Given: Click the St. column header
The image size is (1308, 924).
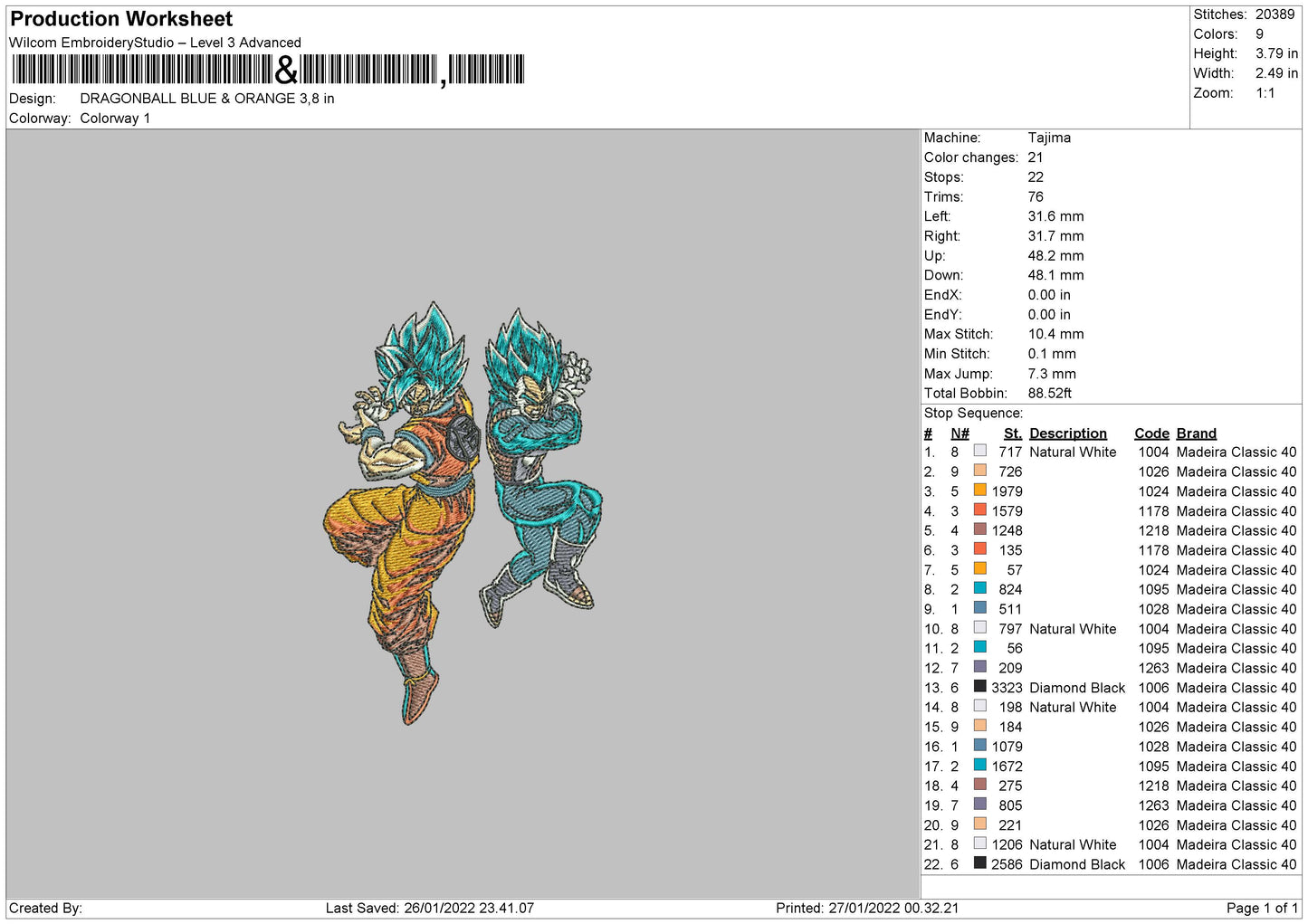Looking at the screenshot, I should click(1012, 433).
